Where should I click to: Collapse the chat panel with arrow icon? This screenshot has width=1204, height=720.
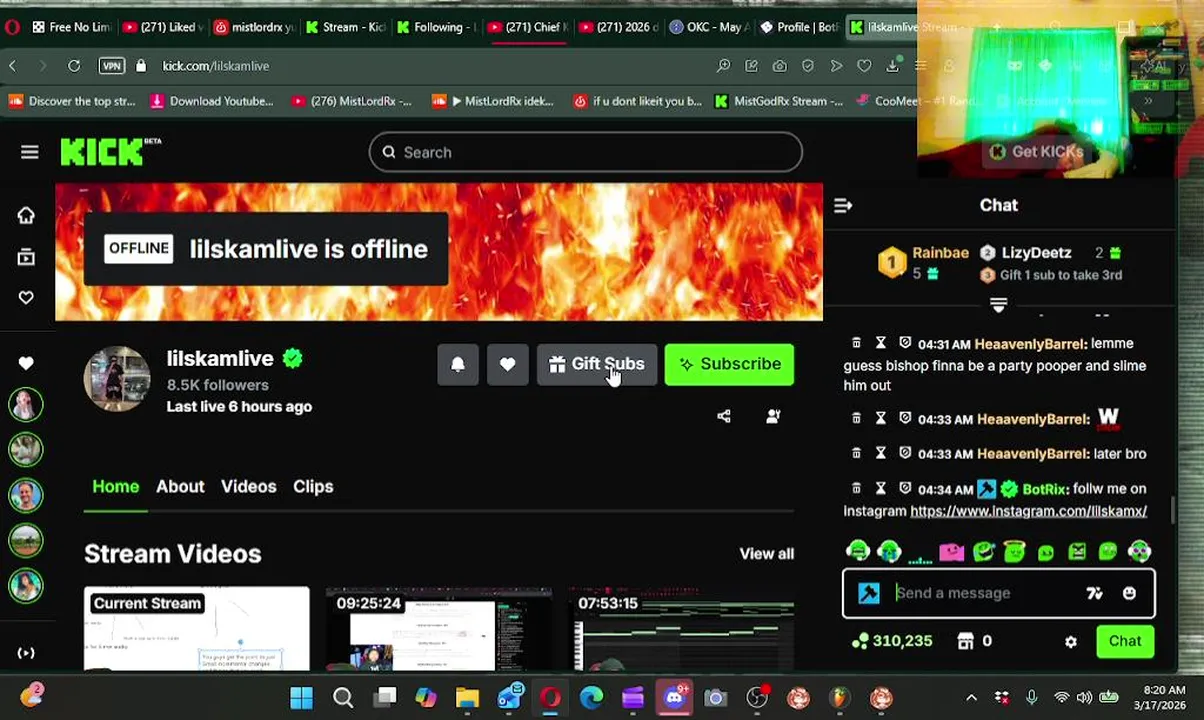[843, 205]
